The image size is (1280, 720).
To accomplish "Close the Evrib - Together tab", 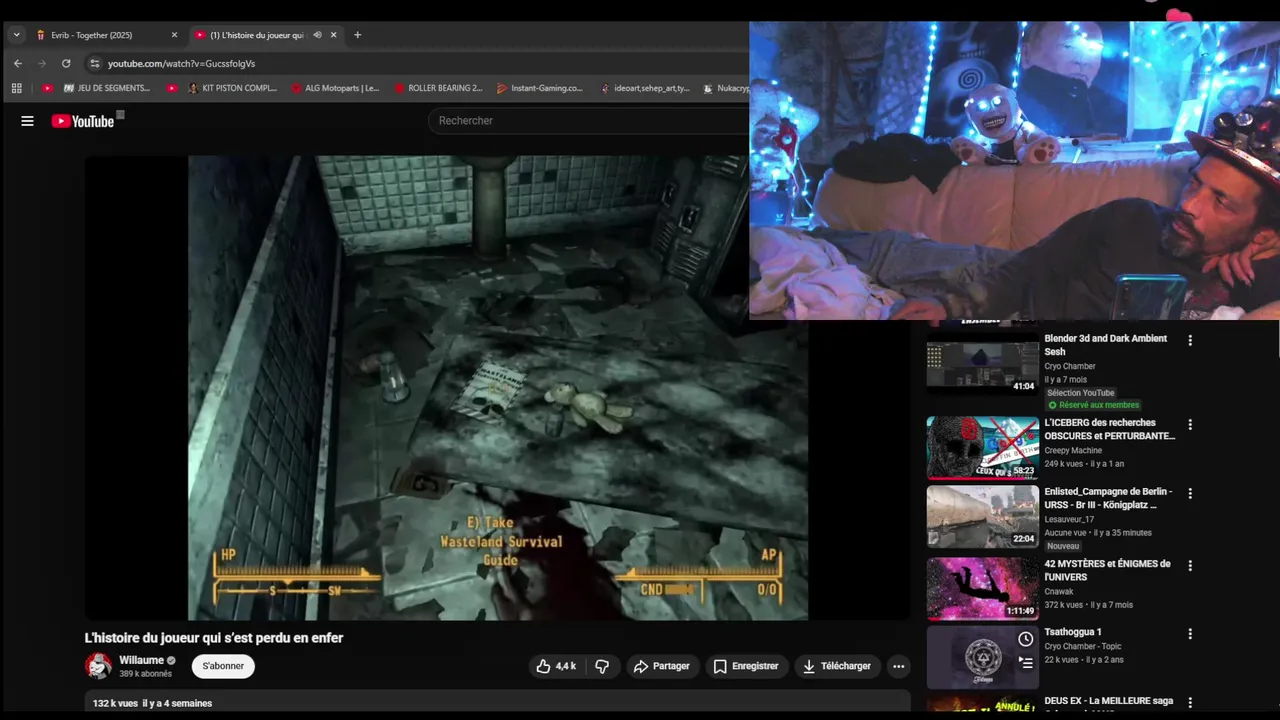I will pyautogui.click(x=174, y=35).
